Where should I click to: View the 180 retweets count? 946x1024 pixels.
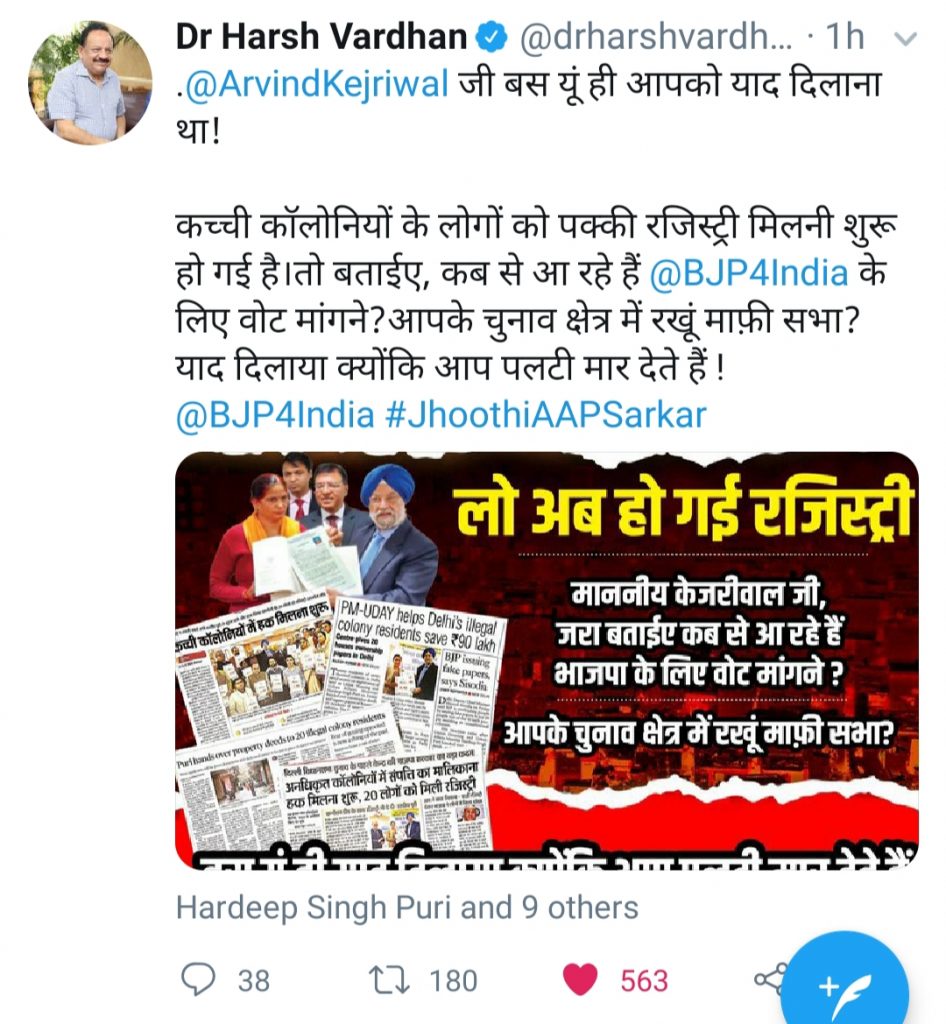click(x=453, y=981)
